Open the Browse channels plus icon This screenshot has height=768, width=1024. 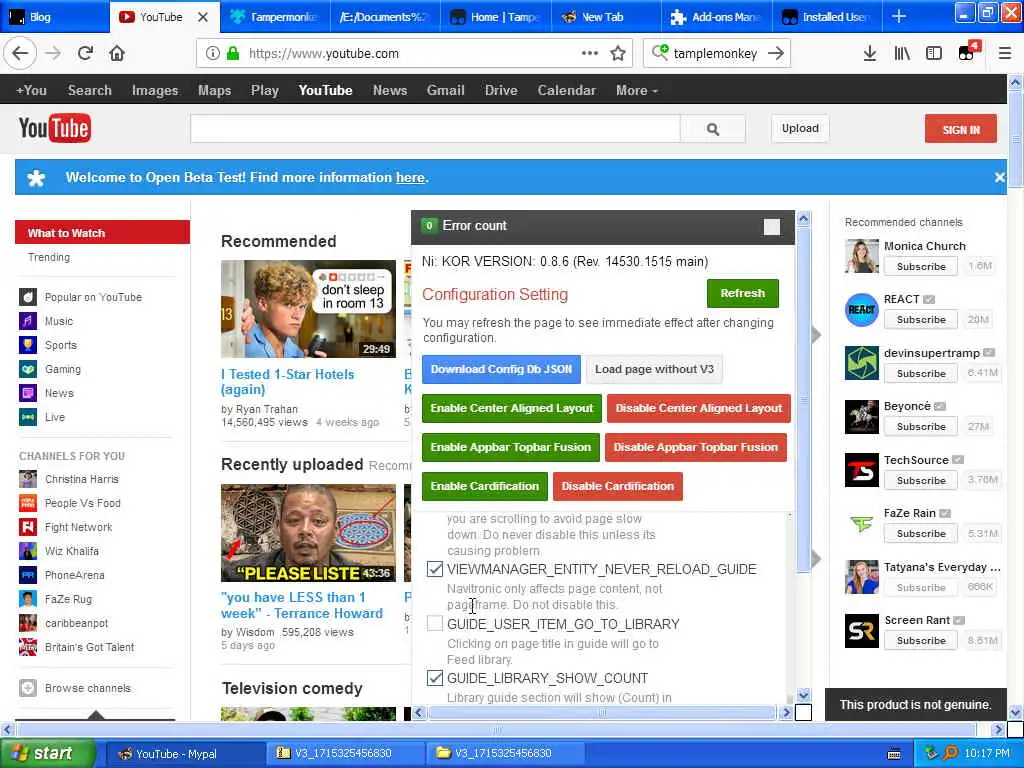[x=27, y=688]
